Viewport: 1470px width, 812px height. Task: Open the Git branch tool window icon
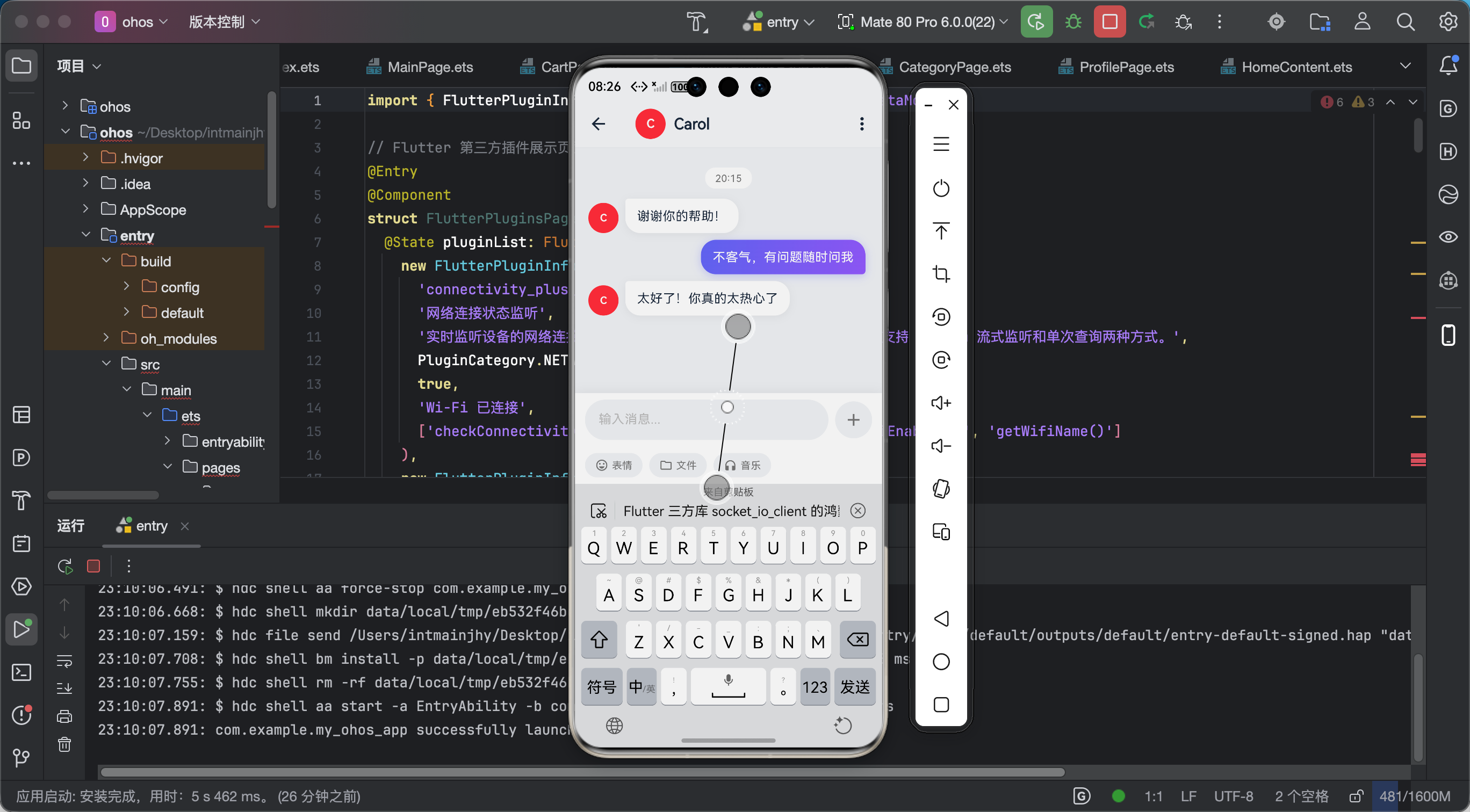(21, 757)
